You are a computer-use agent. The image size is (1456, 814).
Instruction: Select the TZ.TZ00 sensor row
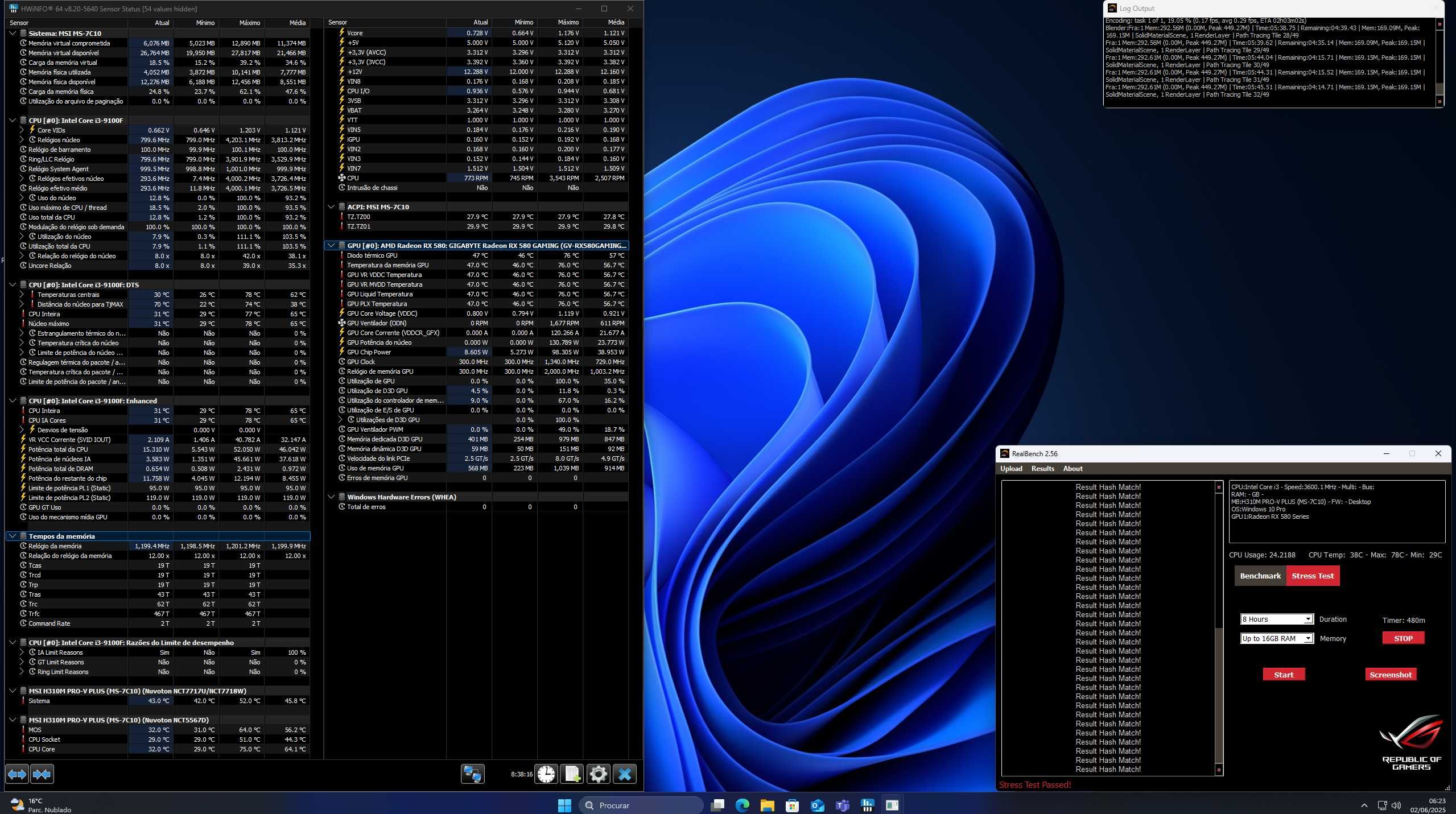[x=476, y=217]
